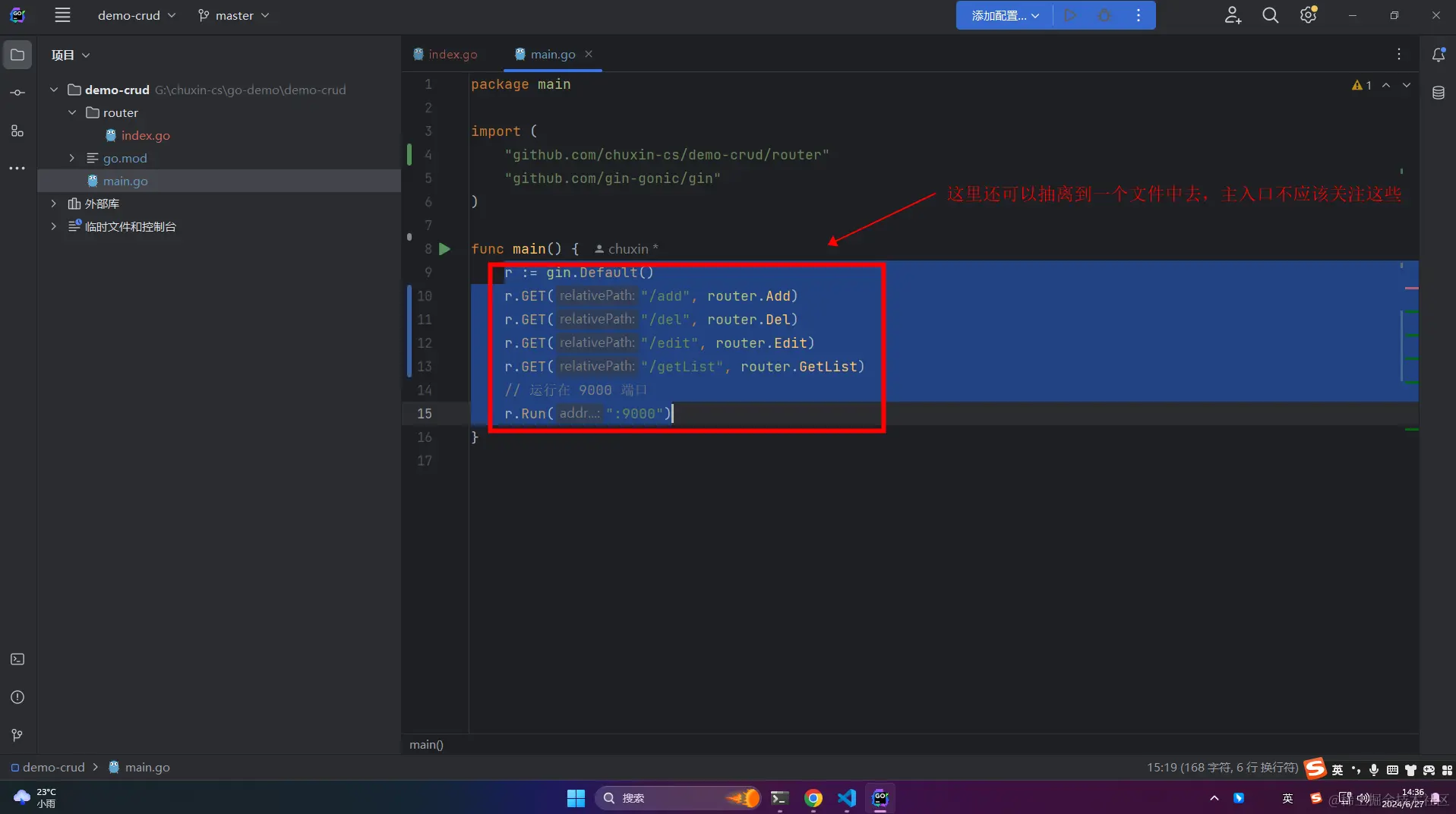Go to next highlighted problem arrow
The width and height of the screenshot is (1456, 814).
pyautogui.click(x=1407, y=85)
